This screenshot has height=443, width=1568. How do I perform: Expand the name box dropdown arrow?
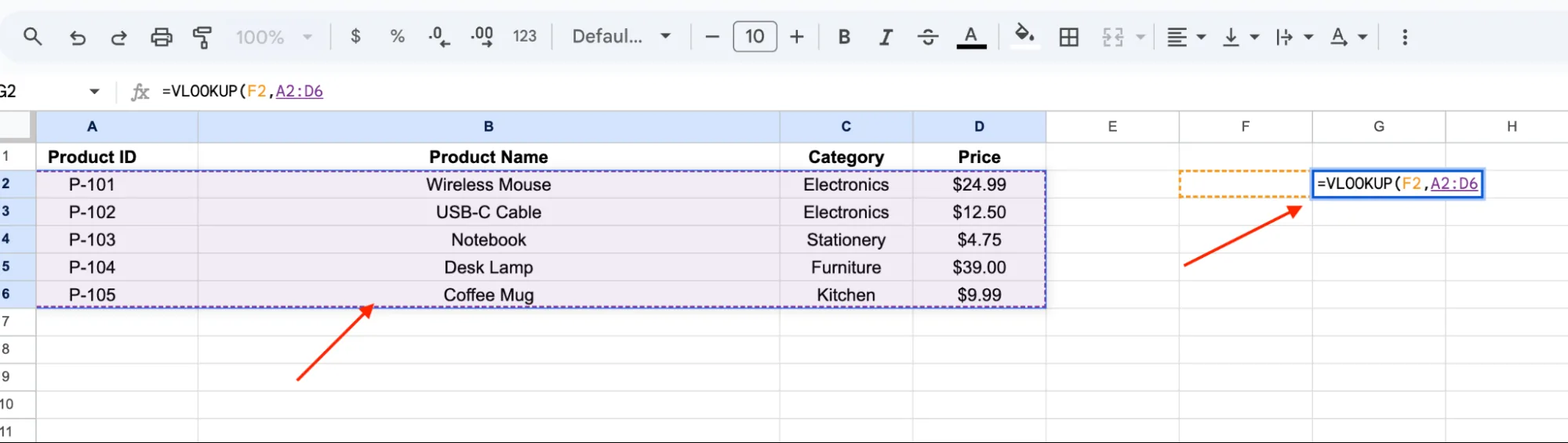tap(94, 92)
